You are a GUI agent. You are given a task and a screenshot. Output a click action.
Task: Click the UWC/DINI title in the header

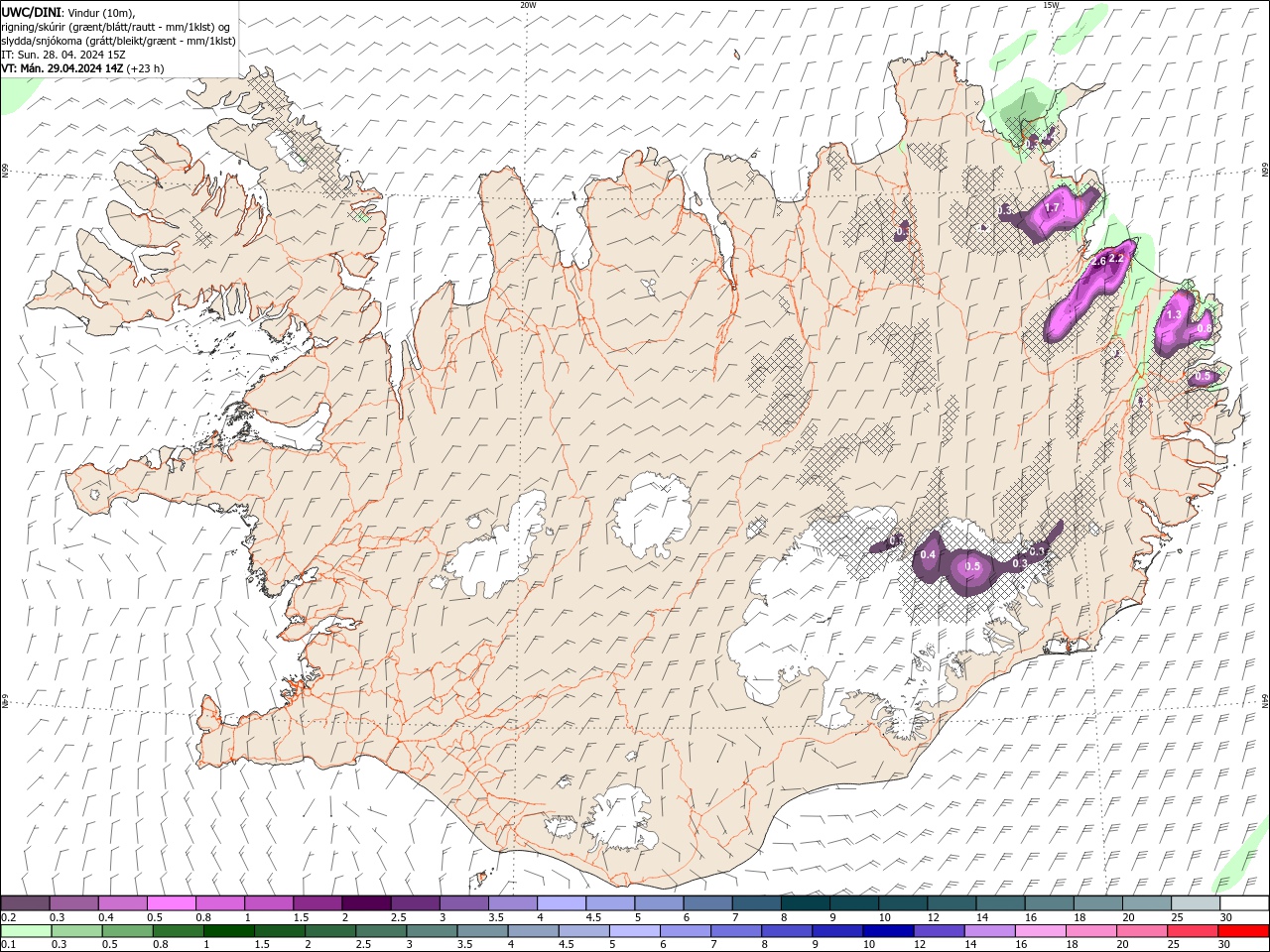[31, 11]
